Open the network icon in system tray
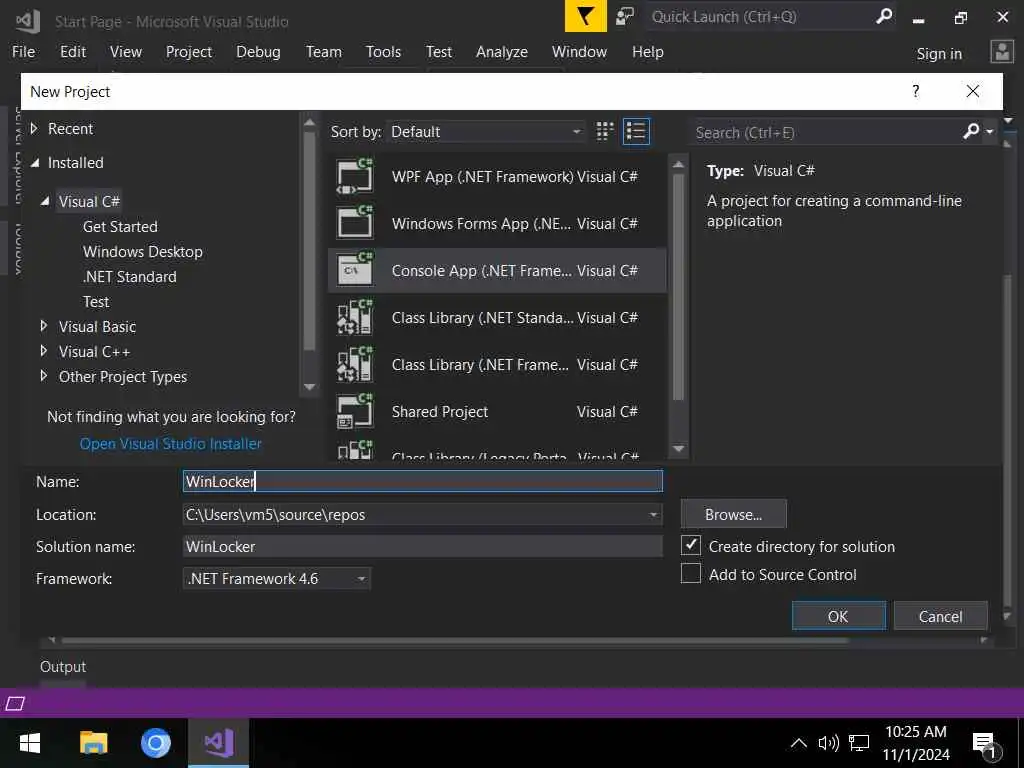 point(859,743)
